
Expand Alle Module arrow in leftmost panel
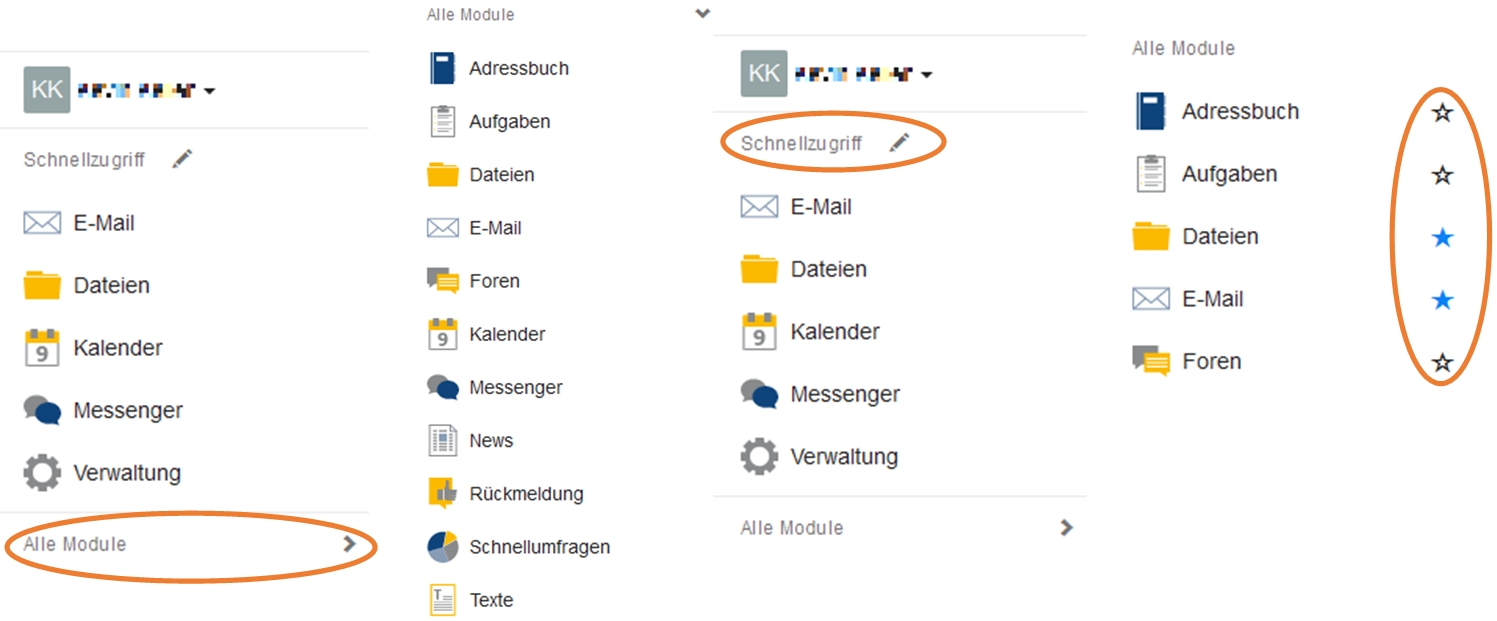(349, 544)
